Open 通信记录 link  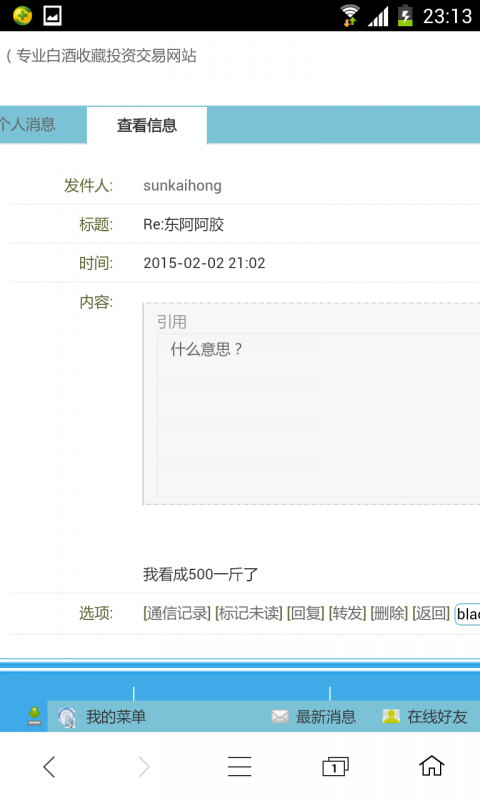click(x=177, y=613)
